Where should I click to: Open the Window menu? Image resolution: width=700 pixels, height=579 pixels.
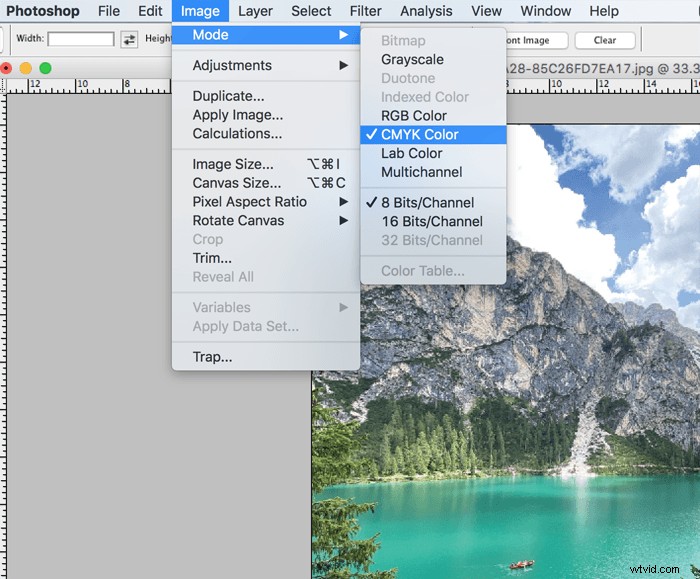pyautogui.click(x=546, y=11)
